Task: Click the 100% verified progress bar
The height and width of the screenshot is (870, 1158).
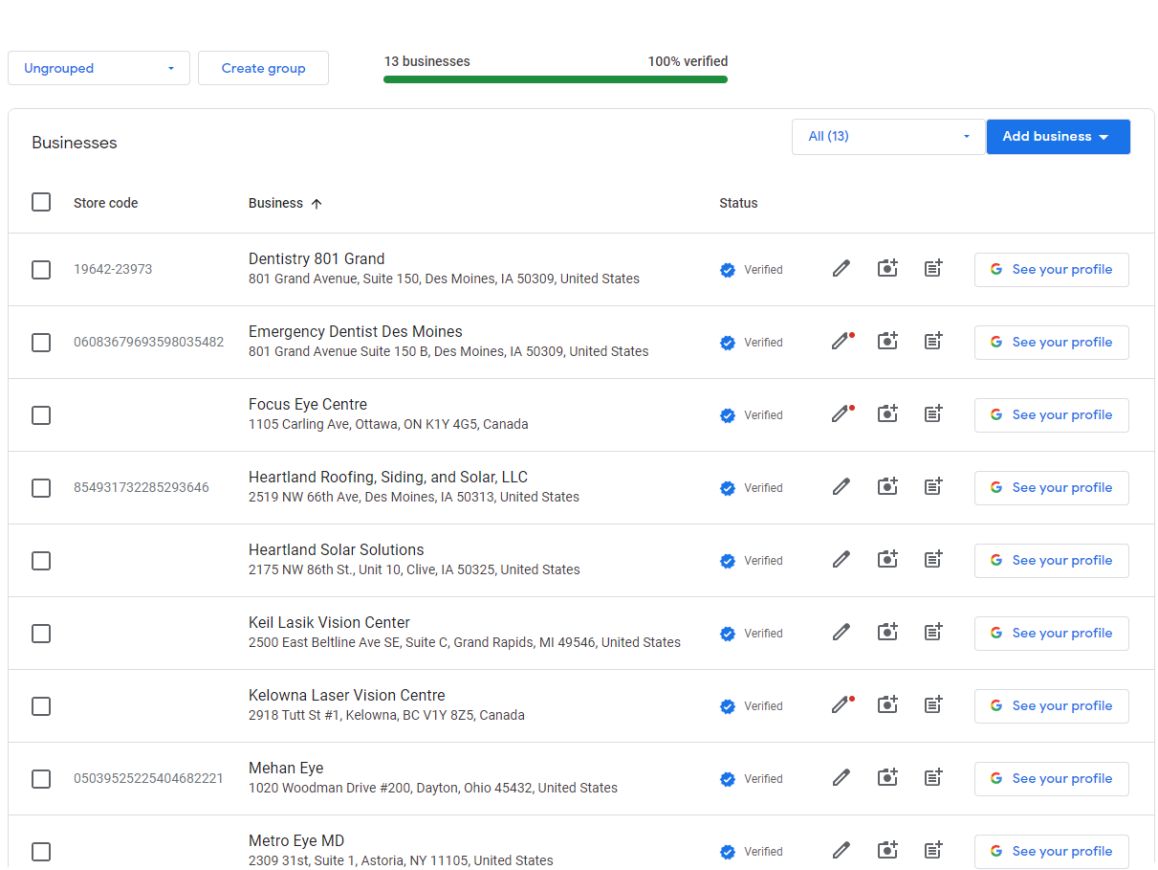Action: [555, 80]
